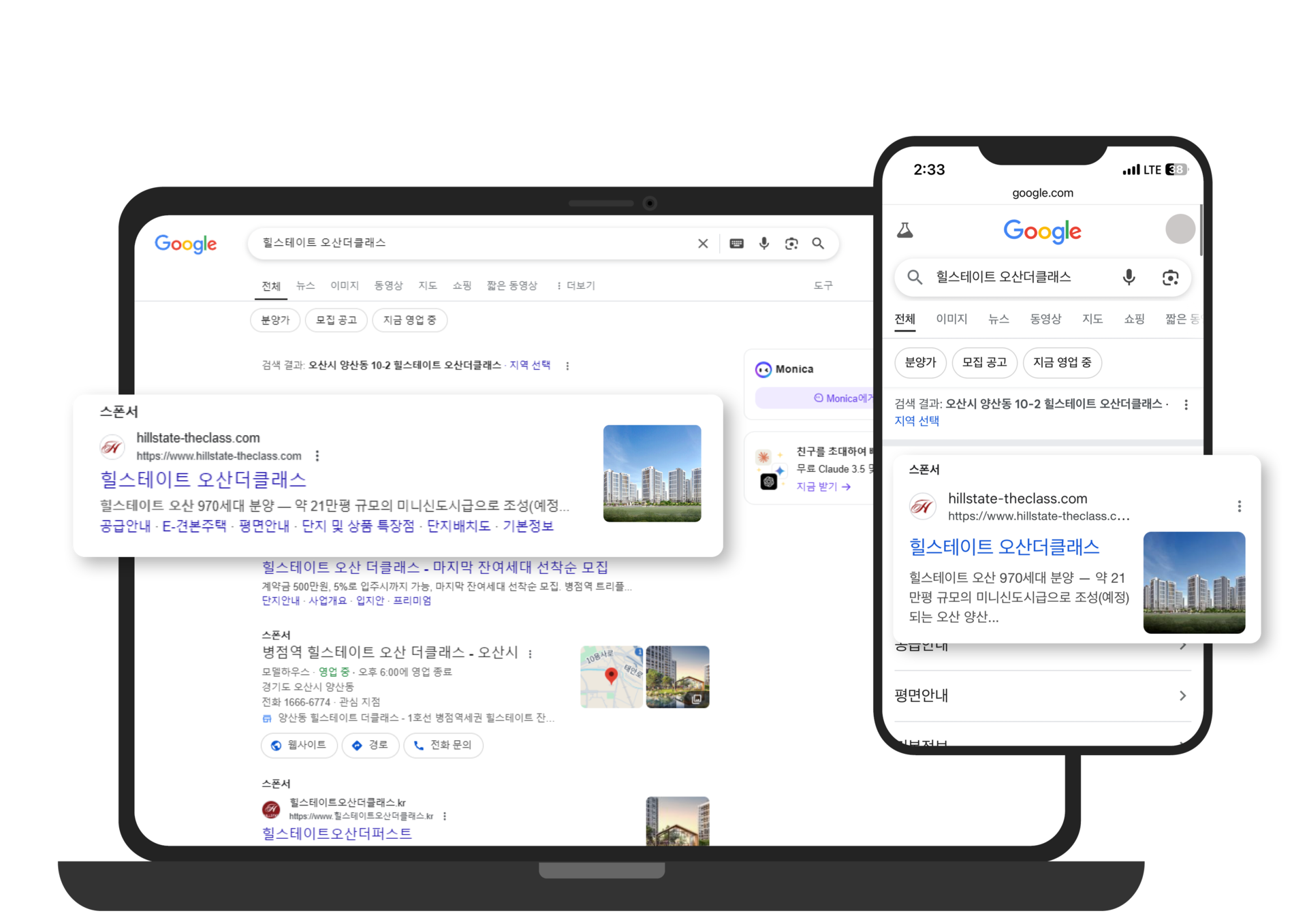Click the 프리미엄 sitelink under second ad
The width and height of the screenshot is (1307, 924).
click(412, 601)
